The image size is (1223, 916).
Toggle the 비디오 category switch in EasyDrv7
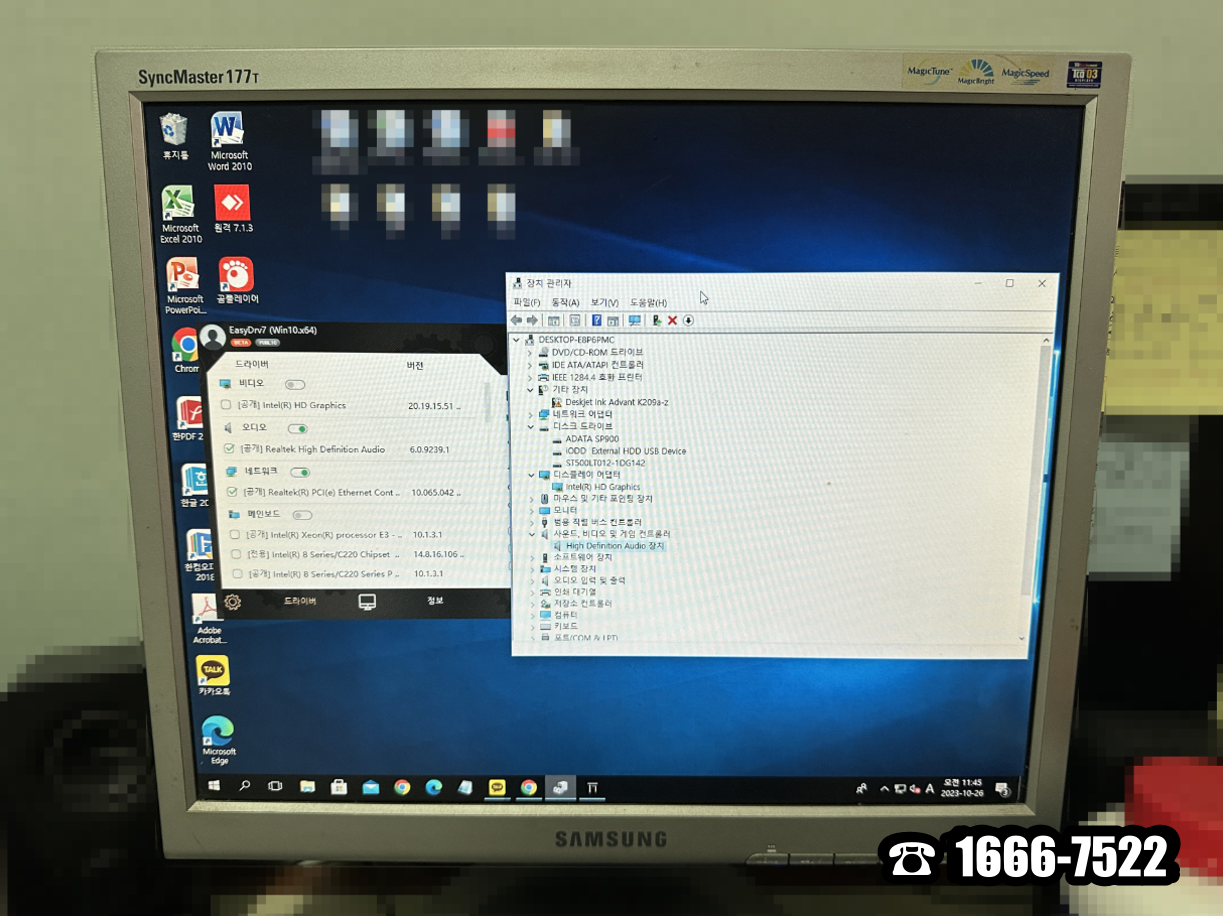click(x=295, y=384)
